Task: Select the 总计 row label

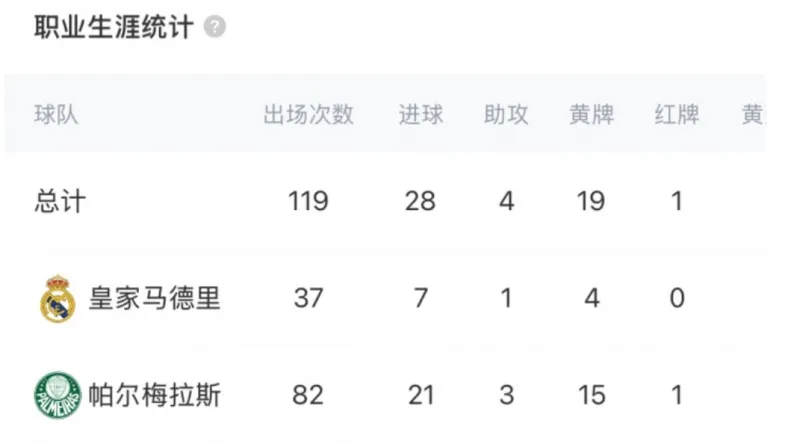Action: pos(60,201)
